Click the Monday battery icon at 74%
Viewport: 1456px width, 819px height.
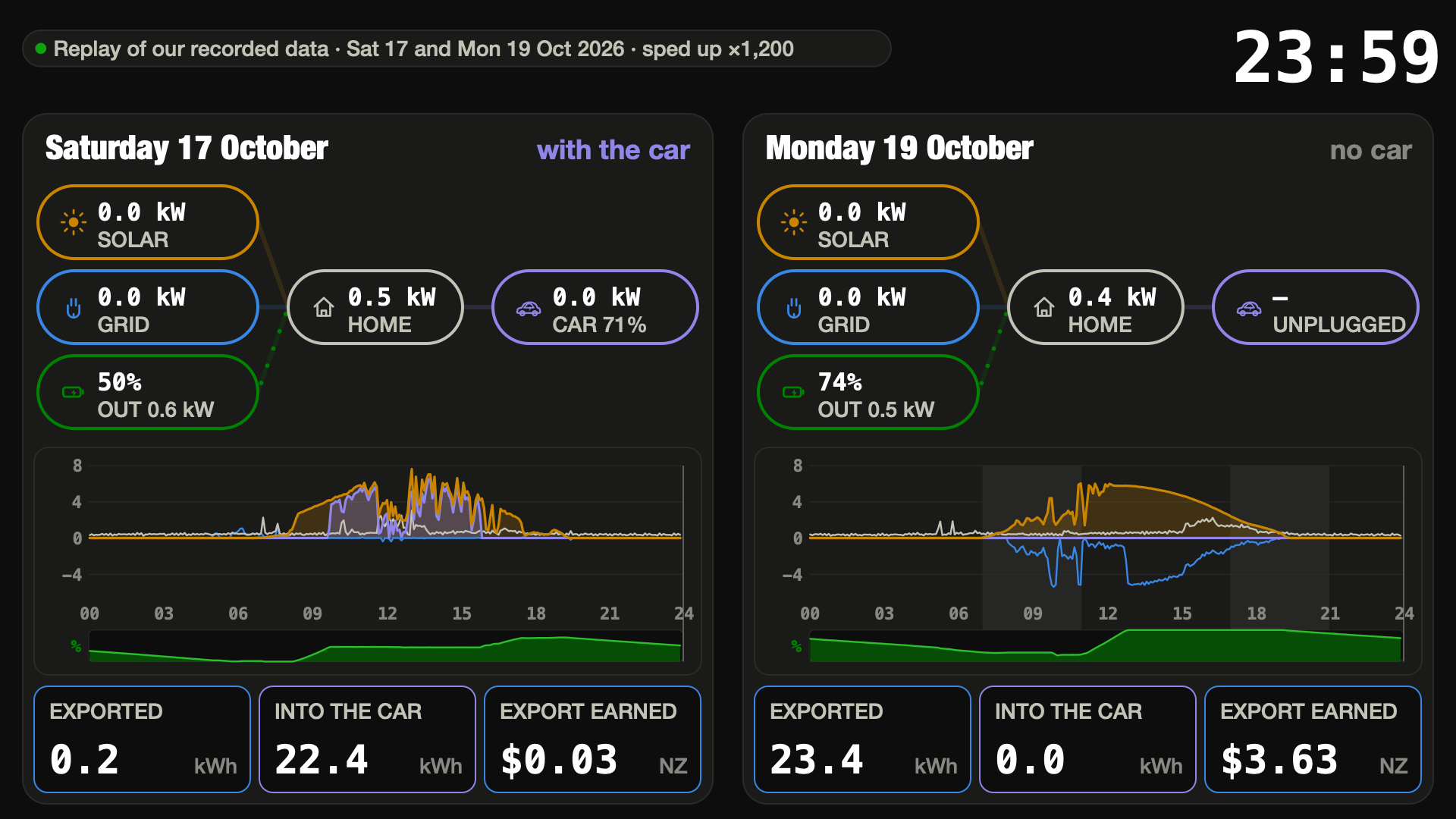tap(793, 392)
